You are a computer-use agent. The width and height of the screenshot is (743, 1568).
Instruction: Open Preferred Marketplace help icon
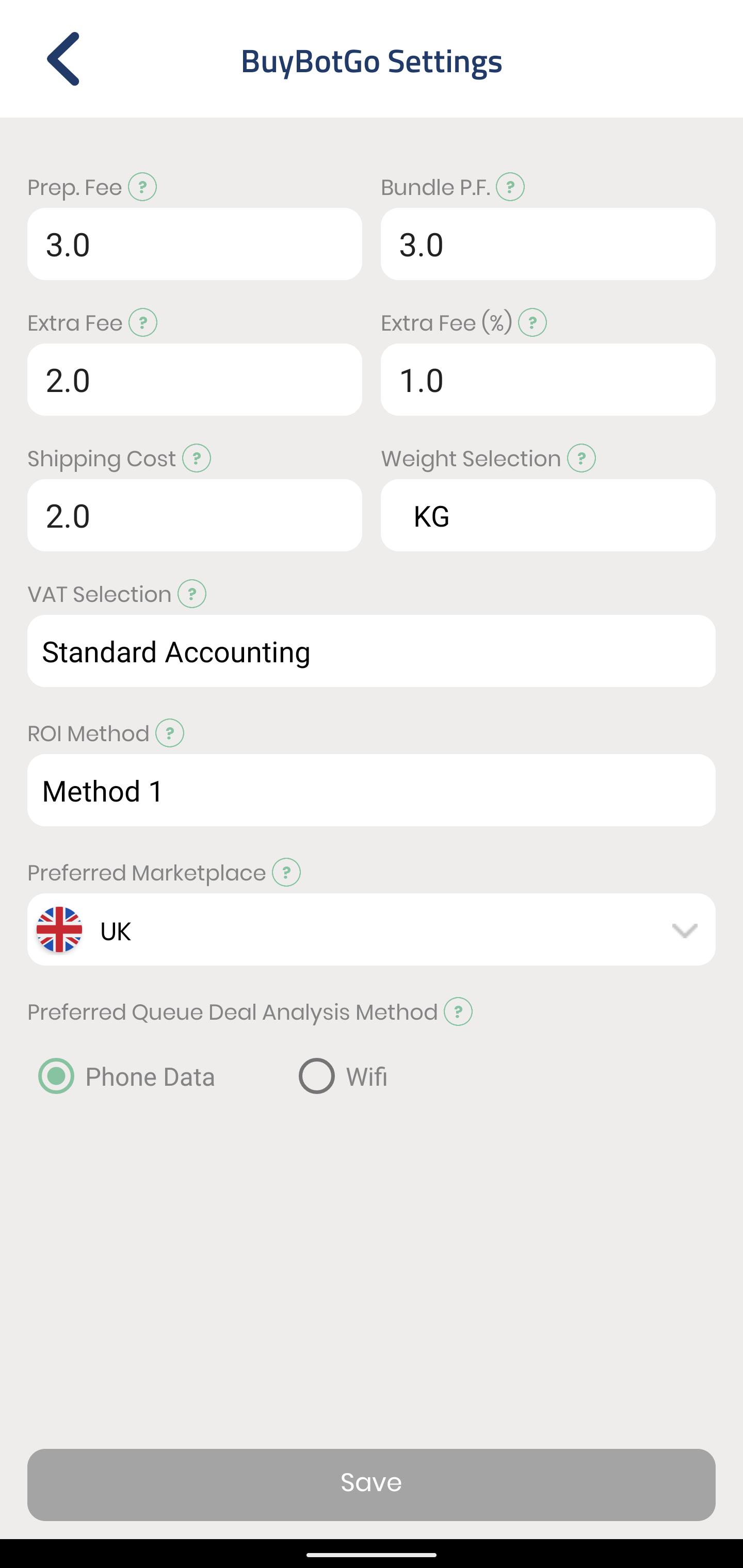286,872
